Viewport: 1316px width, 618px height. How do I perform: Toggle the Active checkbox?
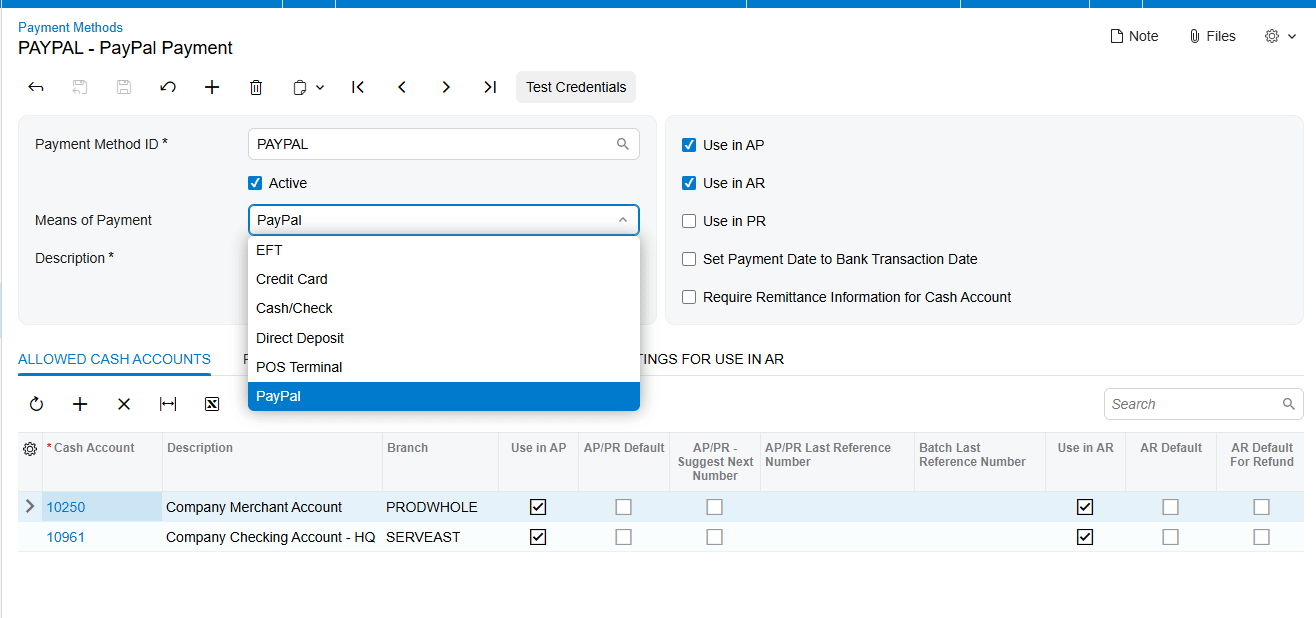click(255, 183)
